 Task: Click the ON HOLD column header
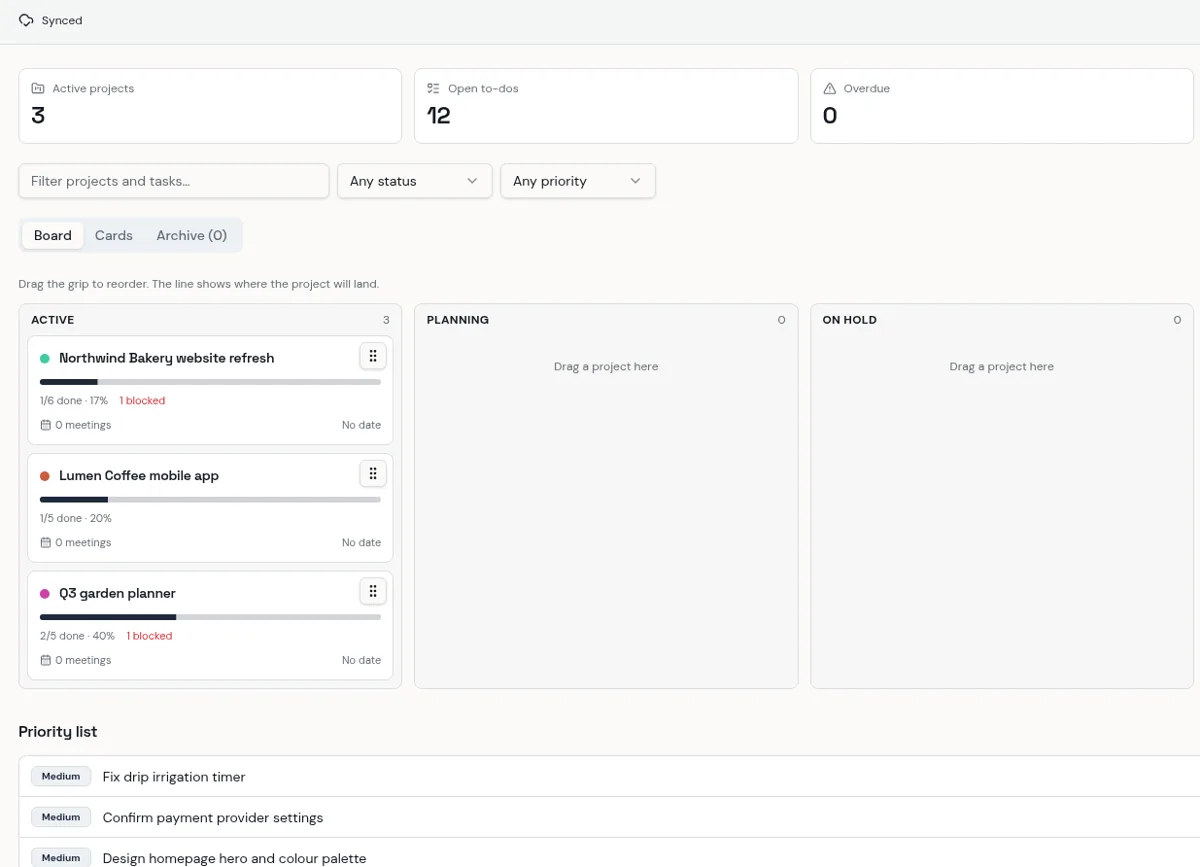pyautogui.click(x=850, y=320)
